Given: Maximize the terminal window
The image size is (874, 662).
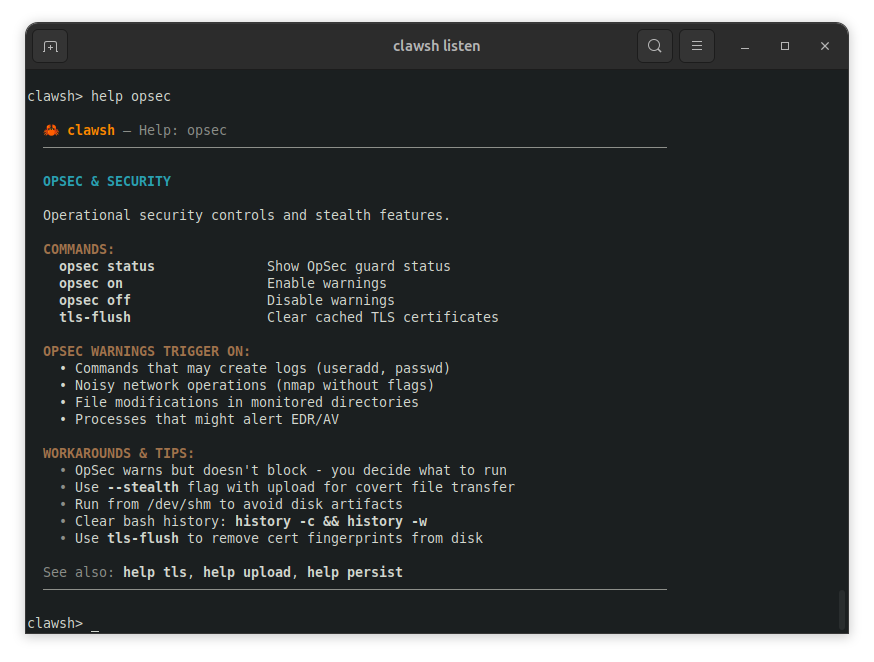Looking at the screenshot, I should [x=785, y=46].
